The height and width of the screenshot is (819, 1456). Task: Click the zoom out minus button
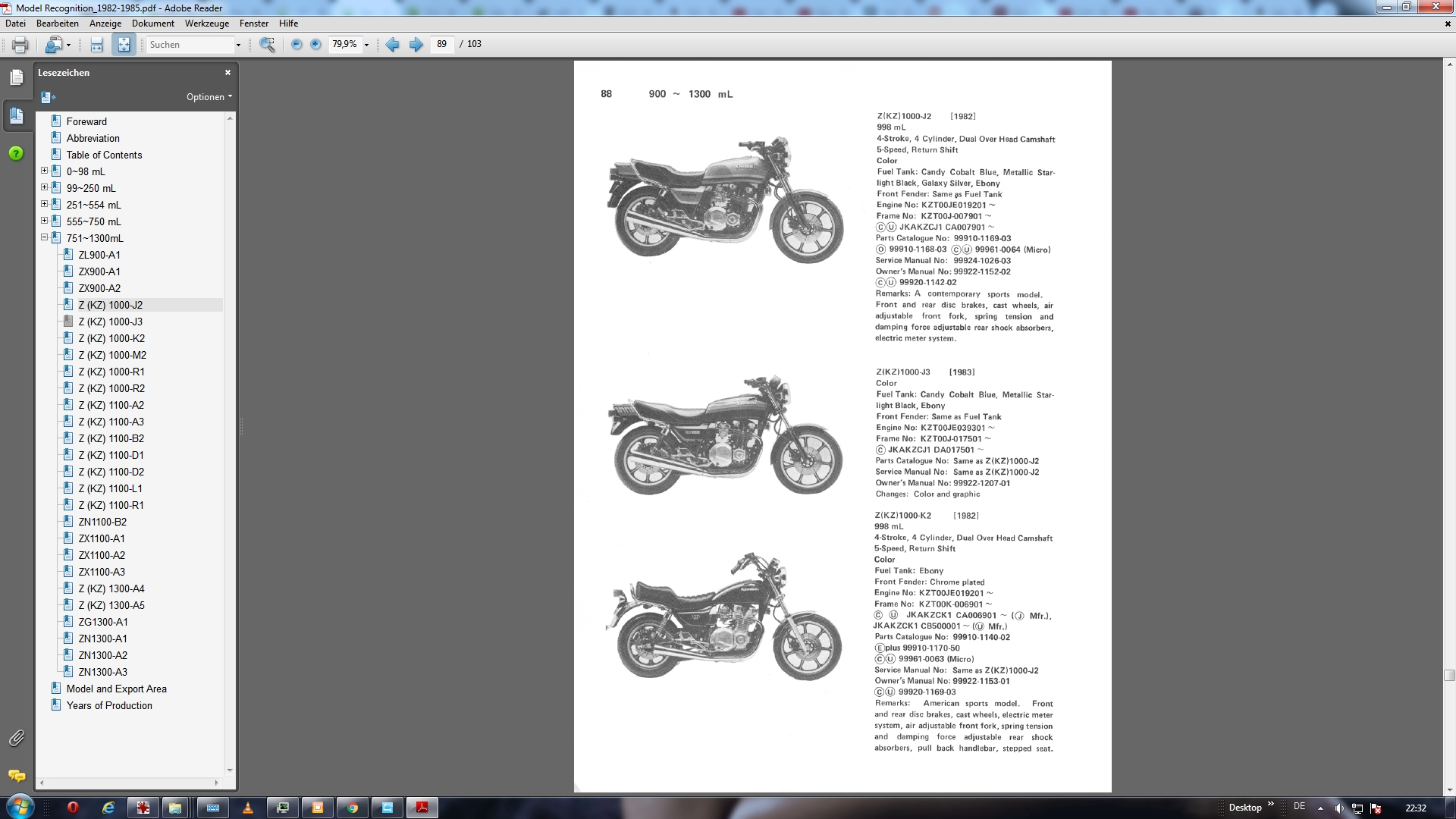297,45
